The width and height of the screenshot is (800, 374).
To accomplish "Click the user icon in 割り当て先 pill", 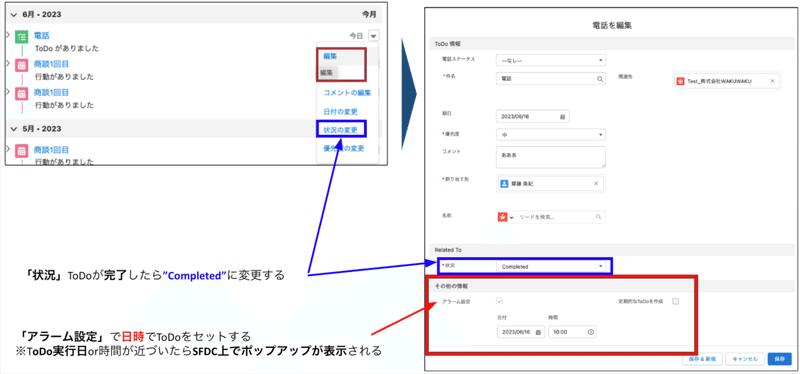I will tap(504, 184).
